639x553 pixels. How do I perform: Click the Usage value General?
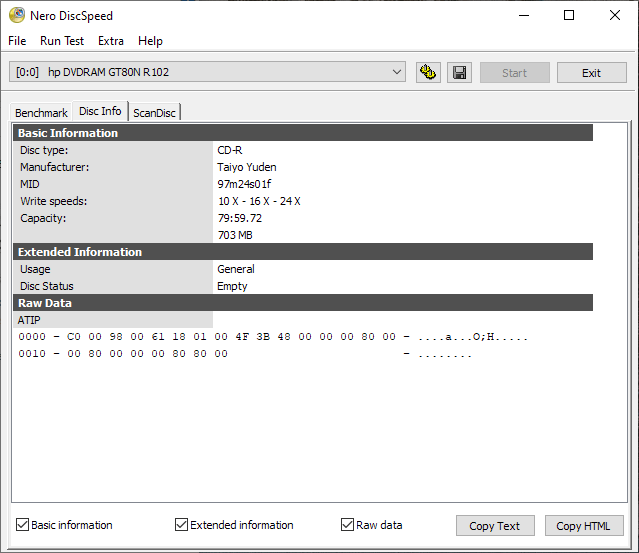(236, 269)
